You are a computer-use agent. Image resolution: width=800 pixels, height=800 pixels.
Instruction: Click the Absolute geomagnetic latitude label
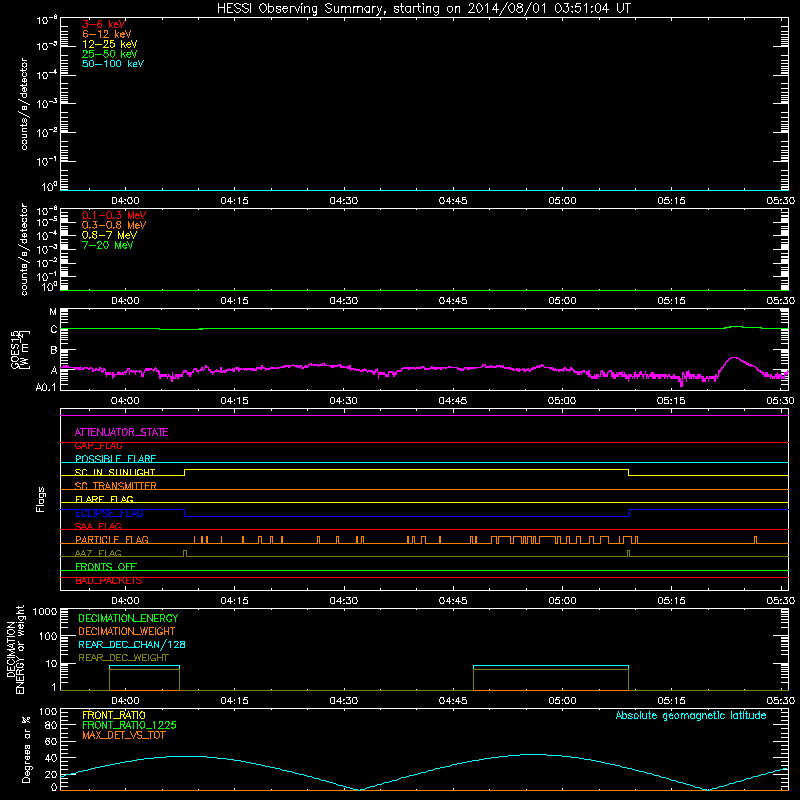[x=691, y=716]
